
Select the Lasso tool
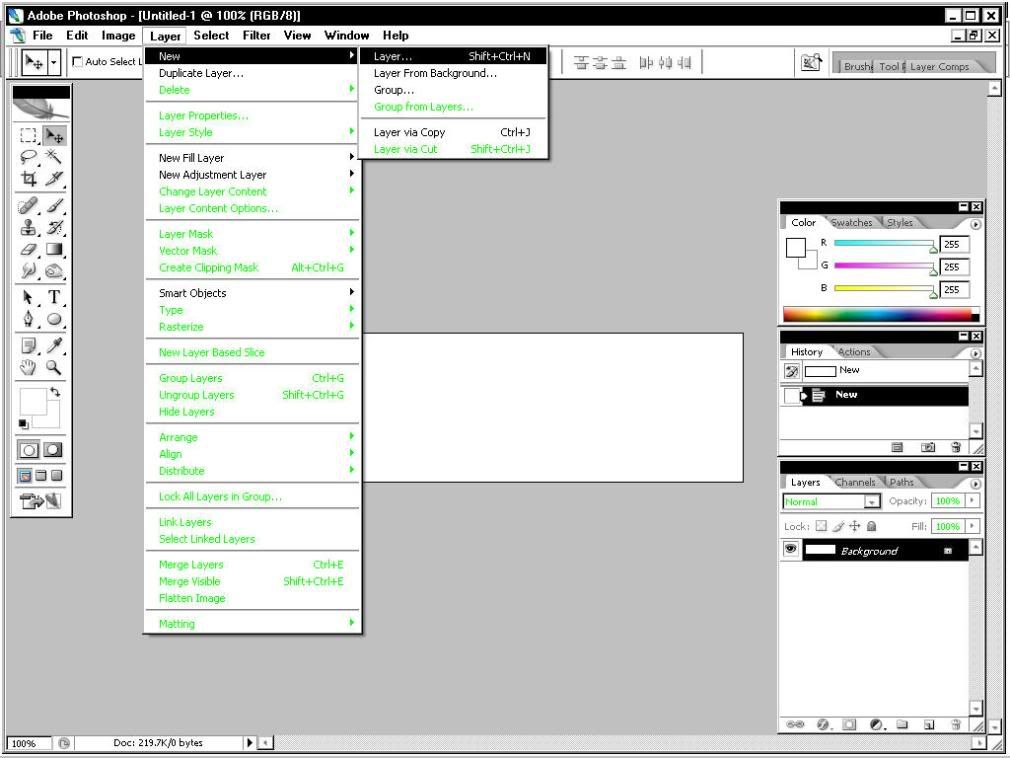coord(28,156)
